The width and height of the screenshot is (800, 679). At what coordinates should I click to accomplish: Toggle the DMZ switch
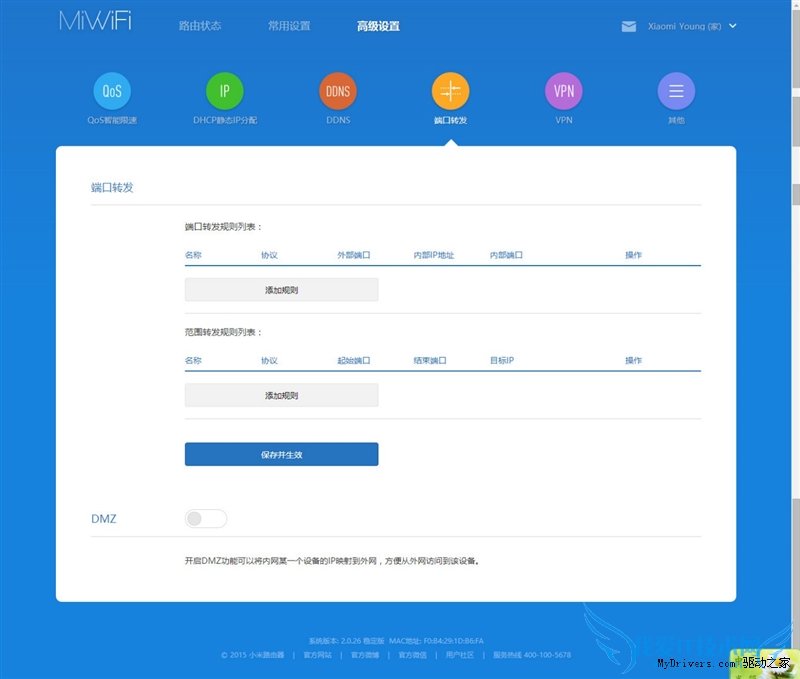coord(206,519)
